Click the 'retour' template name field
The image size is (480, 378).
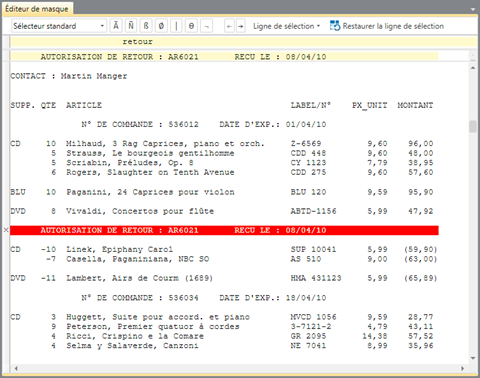[x=243, y=42]
